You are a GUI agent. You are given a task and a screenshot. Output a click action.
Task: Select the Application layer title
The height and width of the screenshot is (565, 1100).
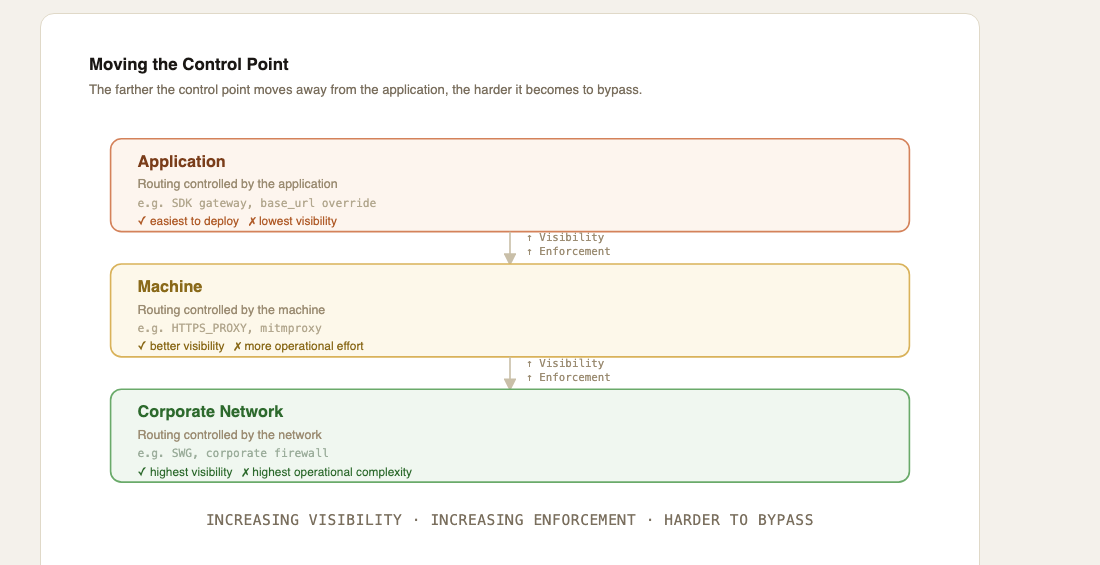click(x=182, y=161)
